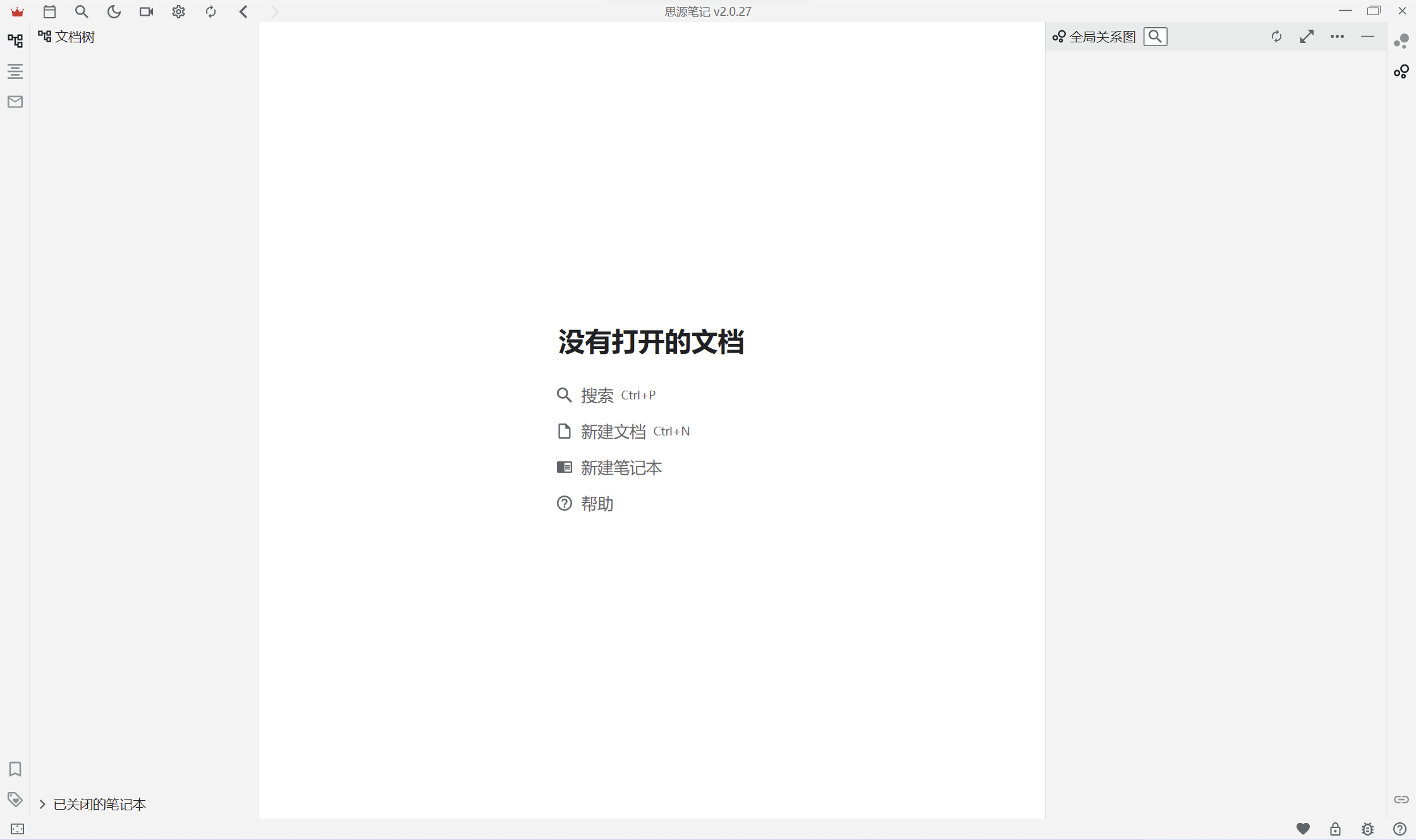The height and width of the screenshot is (840, 1416).
Task: Go back with the left arrow
Action: (x=243, y=11)
